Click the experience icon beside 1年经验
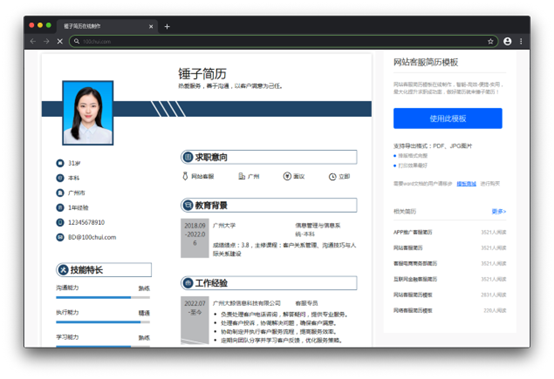Screen dimensions: 554x379 click(60, 208)
